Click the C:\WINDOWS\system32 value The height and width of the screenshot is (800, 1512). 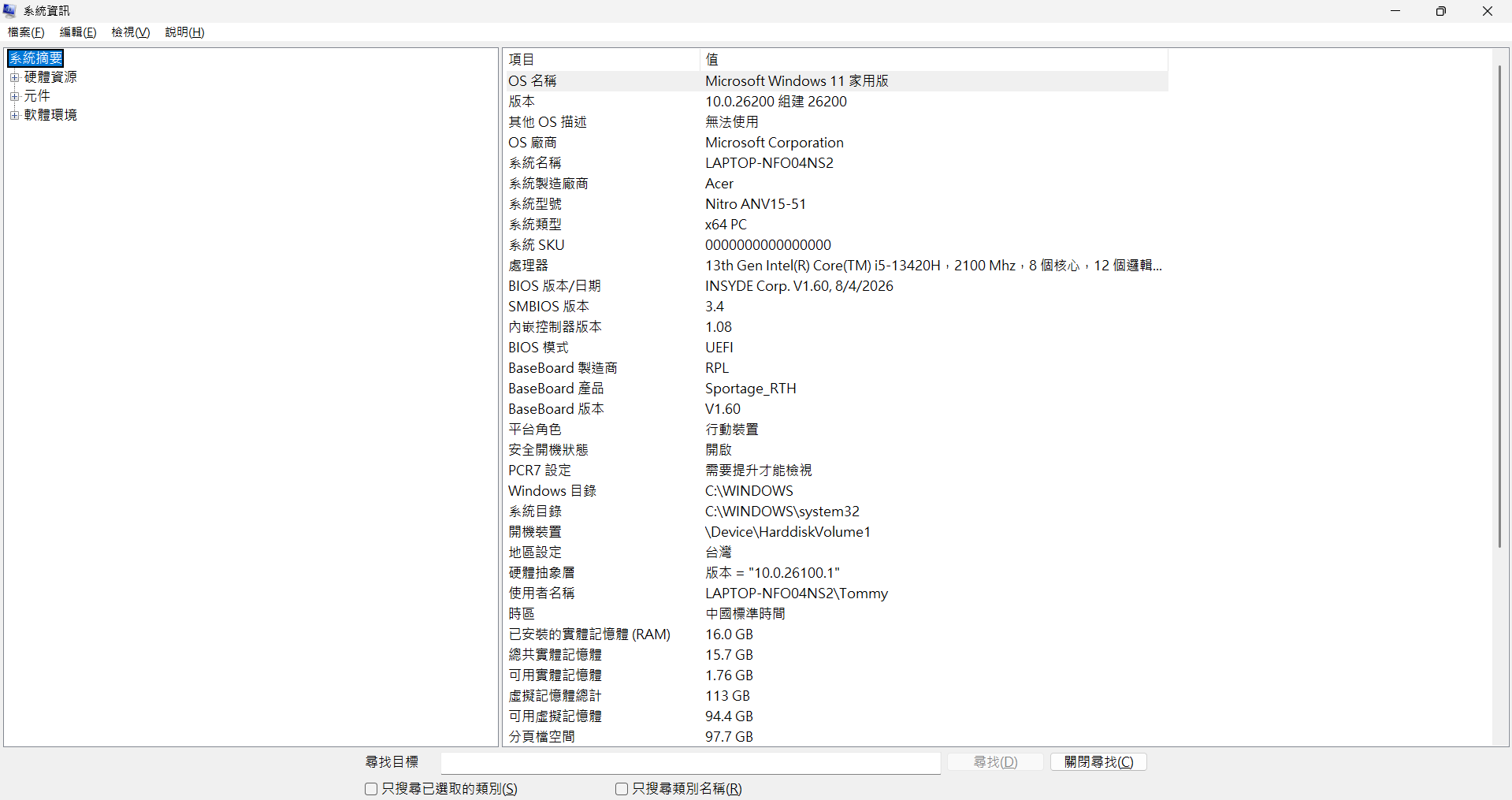(782, 512)
